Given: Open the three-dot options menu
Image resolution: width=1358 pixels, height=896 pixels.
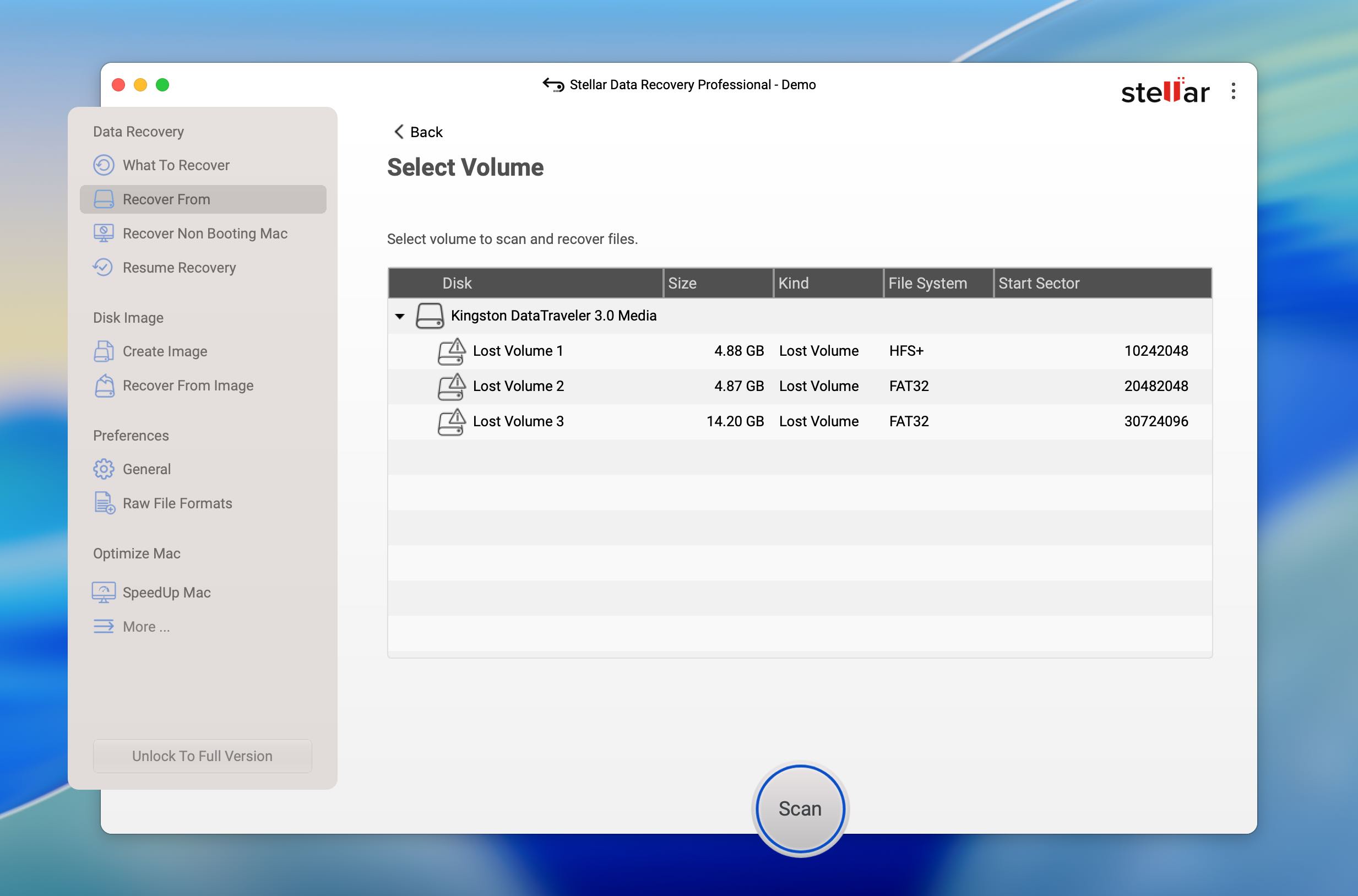Looking at the screenshot, I should point(1234,91).
